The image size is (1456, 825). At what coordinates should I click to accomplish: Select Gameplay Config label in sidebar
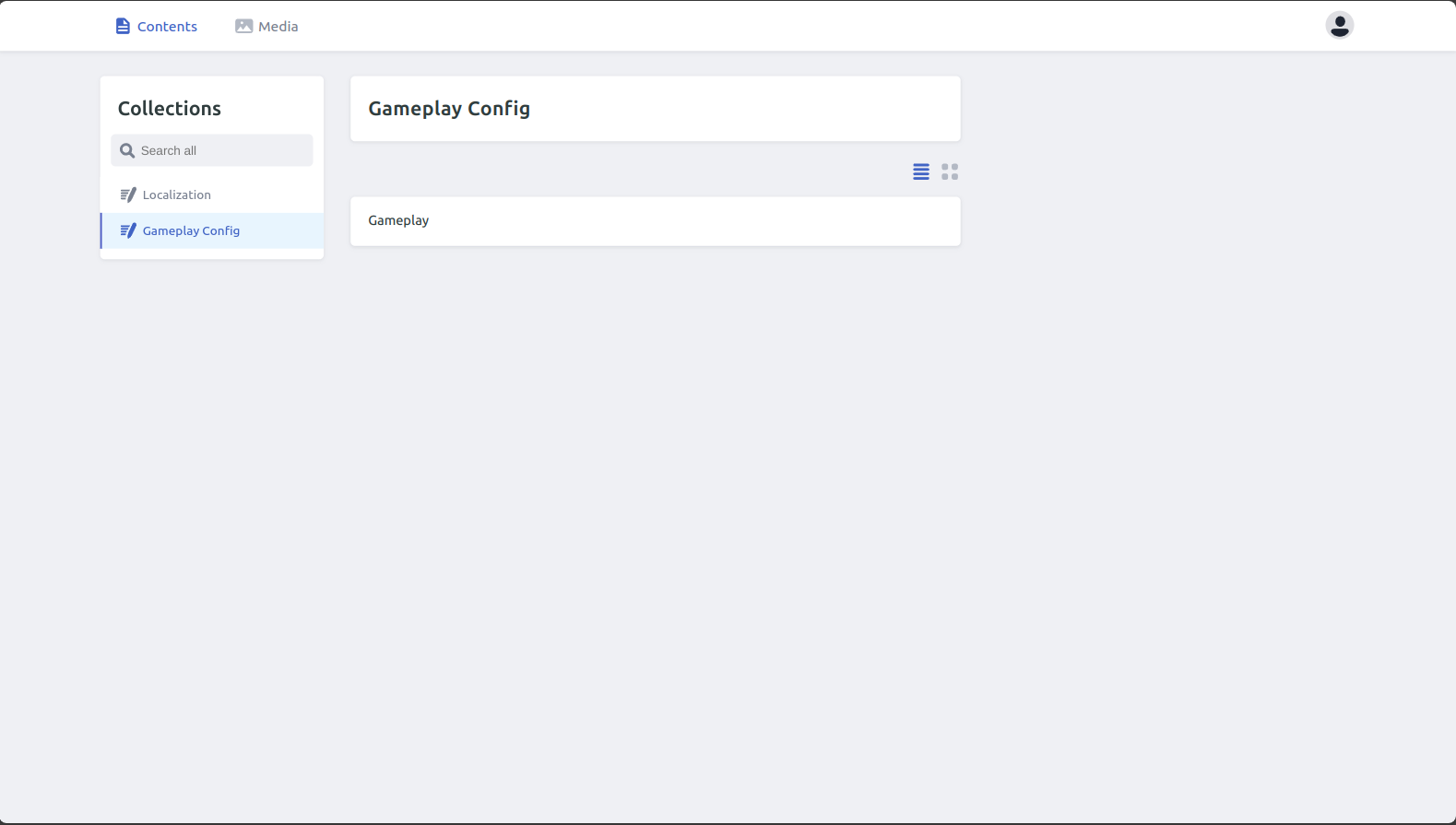coord(191,230)
